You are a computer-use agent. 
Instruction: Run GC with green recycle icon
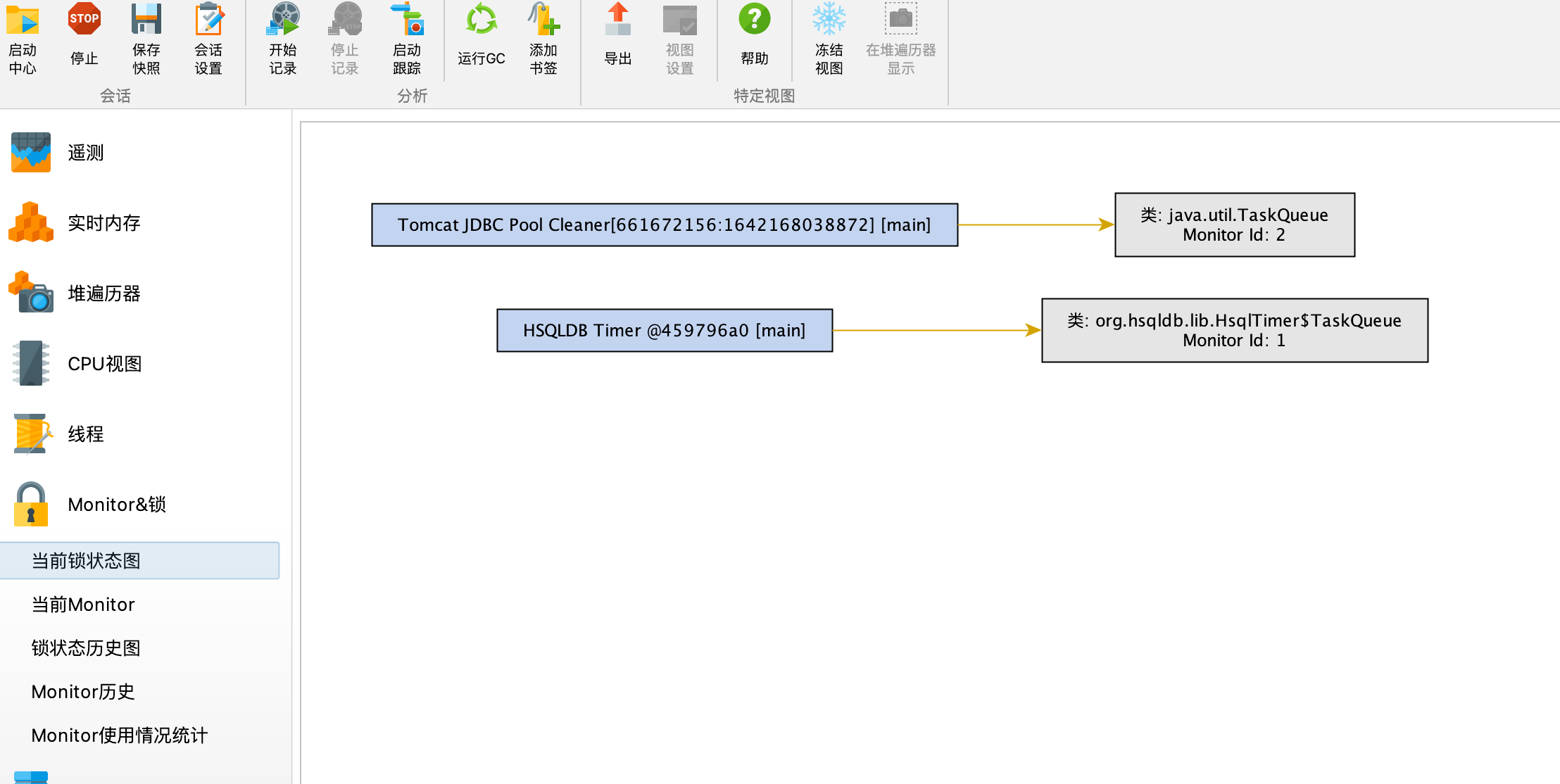482,20
